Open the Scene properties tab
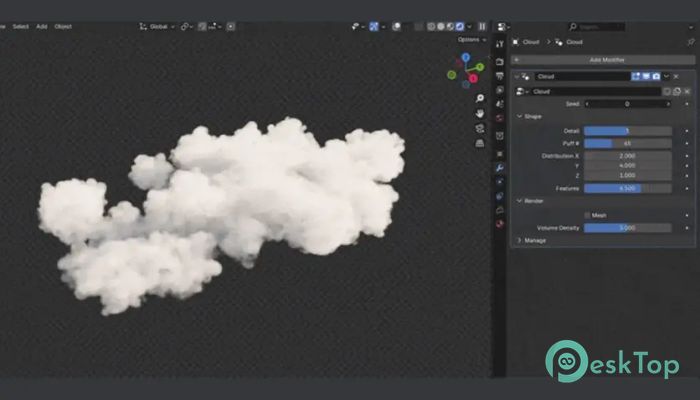The image size is (700, 400). (500, 104)
